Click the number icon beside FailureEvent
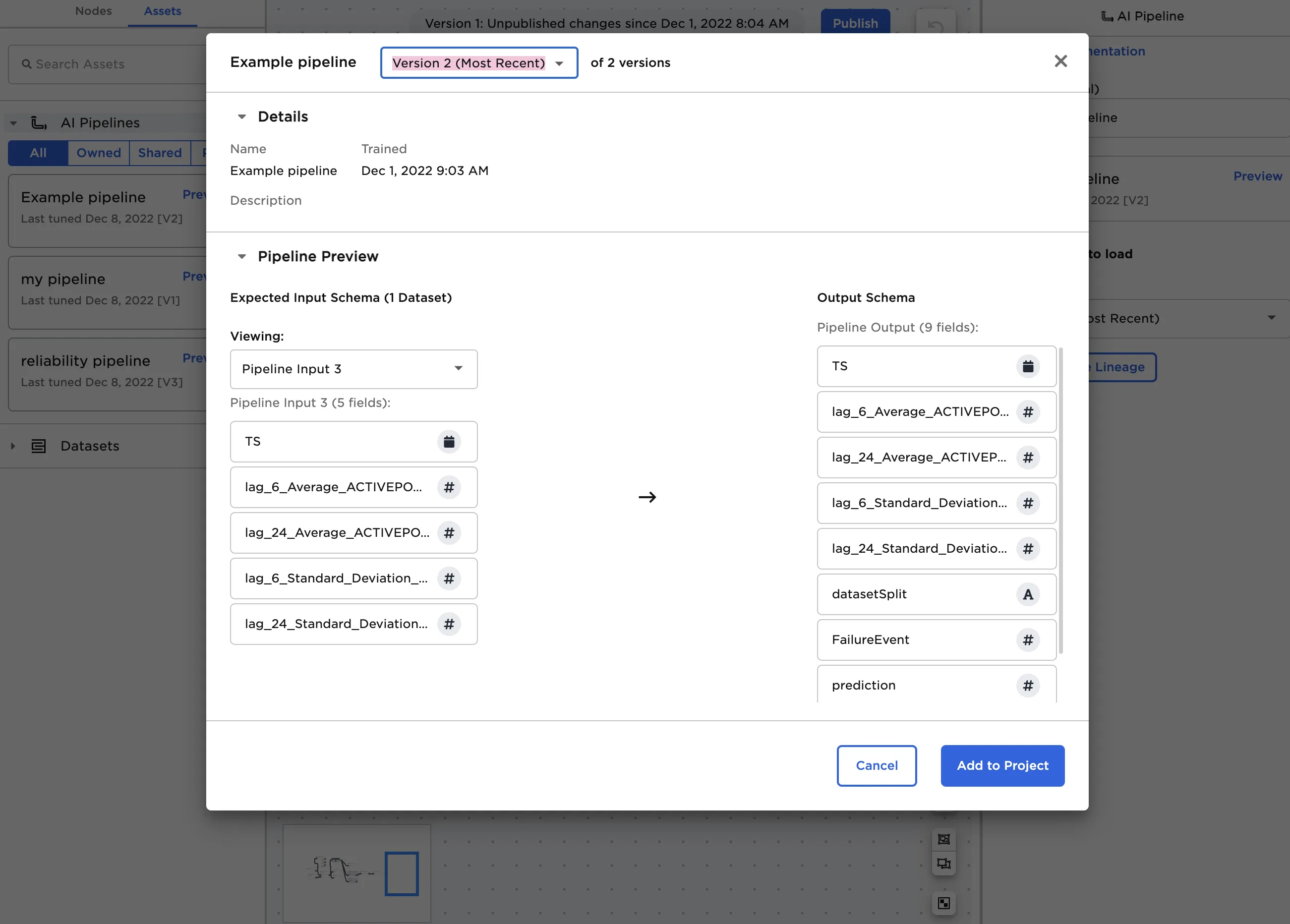Viewport: 1290px width, 924px height. click(x=1028, y=639)
